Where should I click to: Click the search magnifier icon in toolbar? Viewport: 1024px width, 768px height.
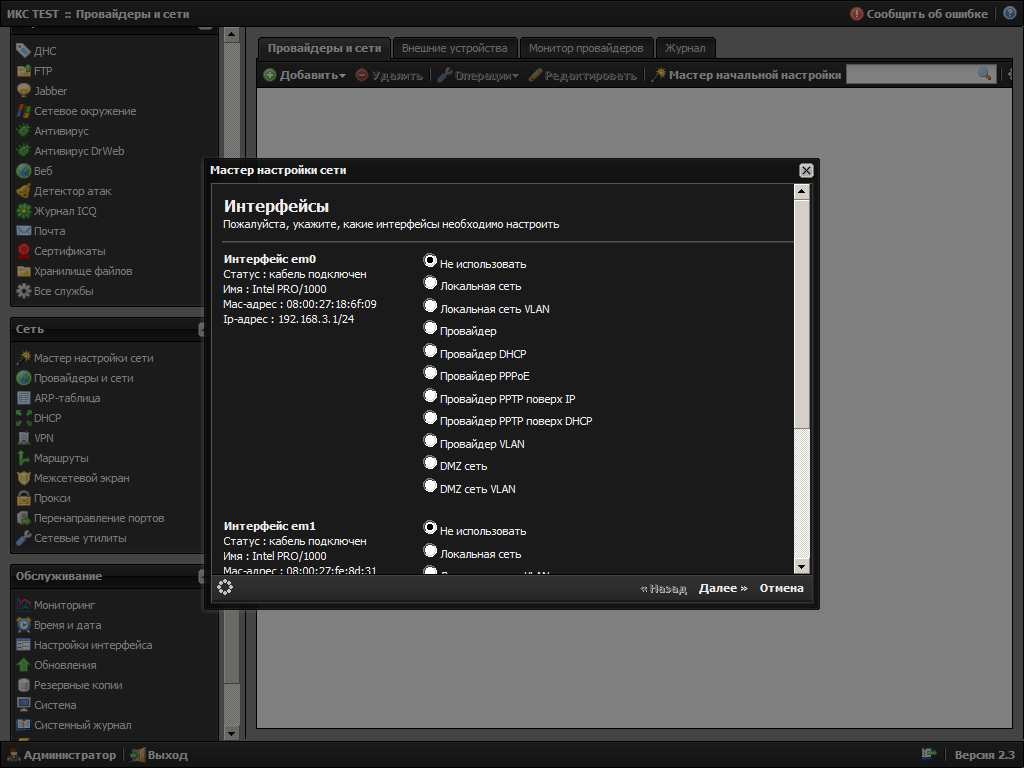[984, 74]
